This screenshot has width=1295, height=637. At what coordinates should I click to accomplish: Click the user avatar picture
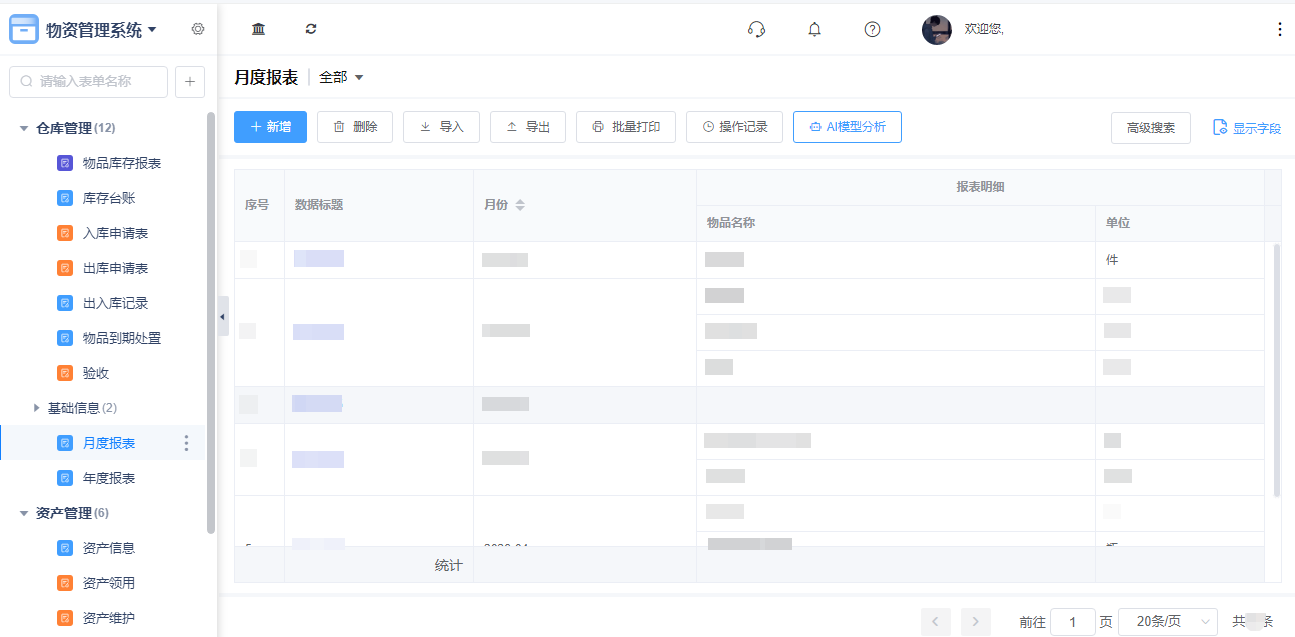936,29
